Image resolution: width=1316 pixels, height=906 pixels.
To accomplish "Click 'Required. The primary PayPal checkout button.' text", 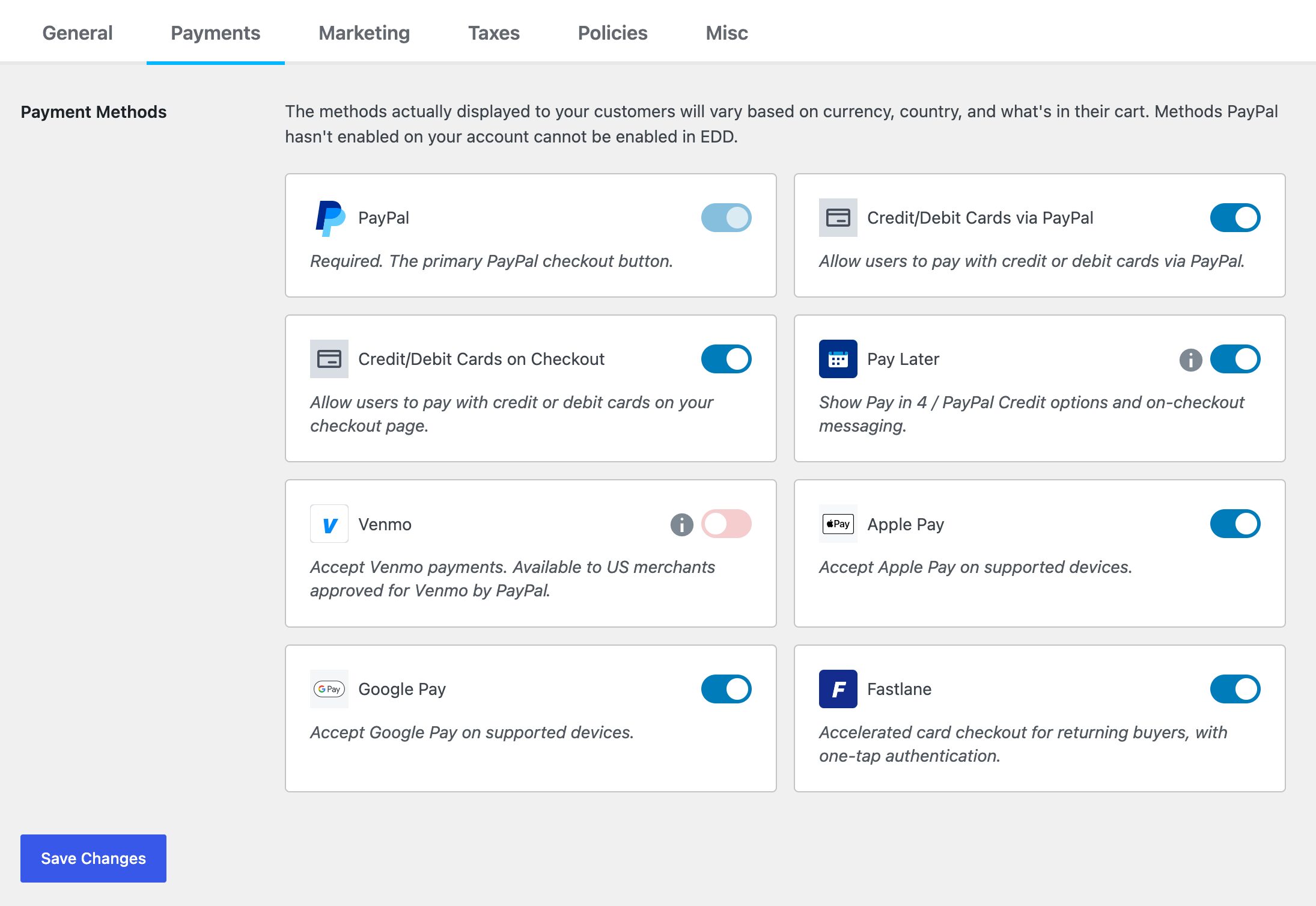I will pos(492,261).
